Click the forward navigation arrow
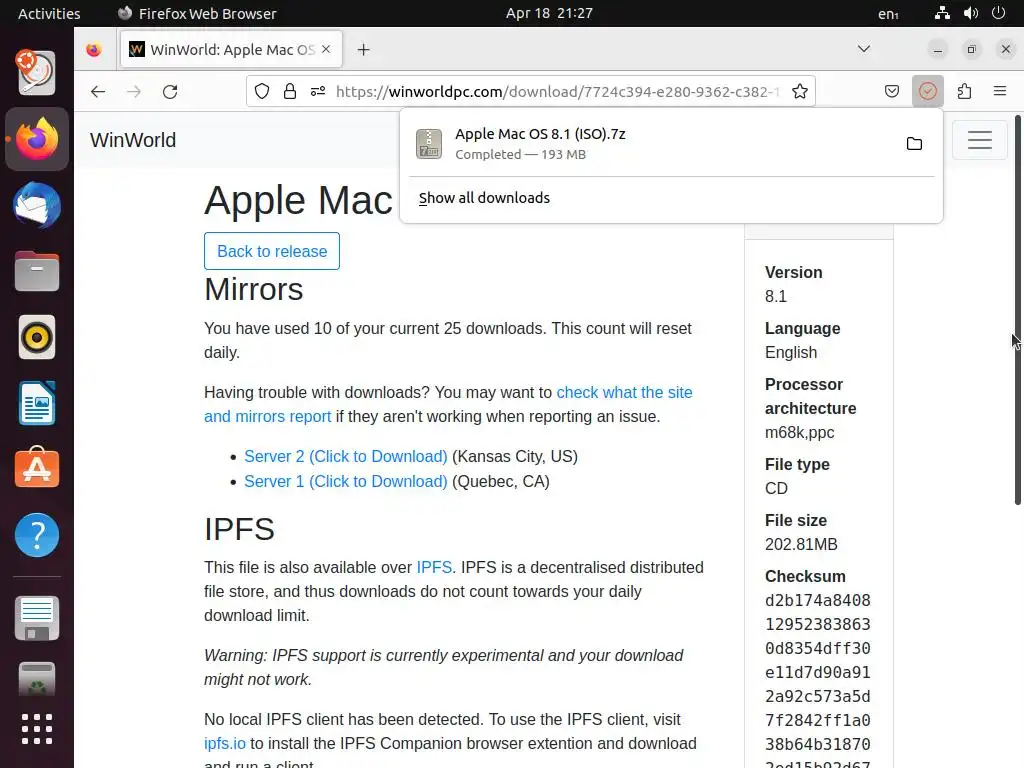 pyautogui.click(x=134, y=91)
